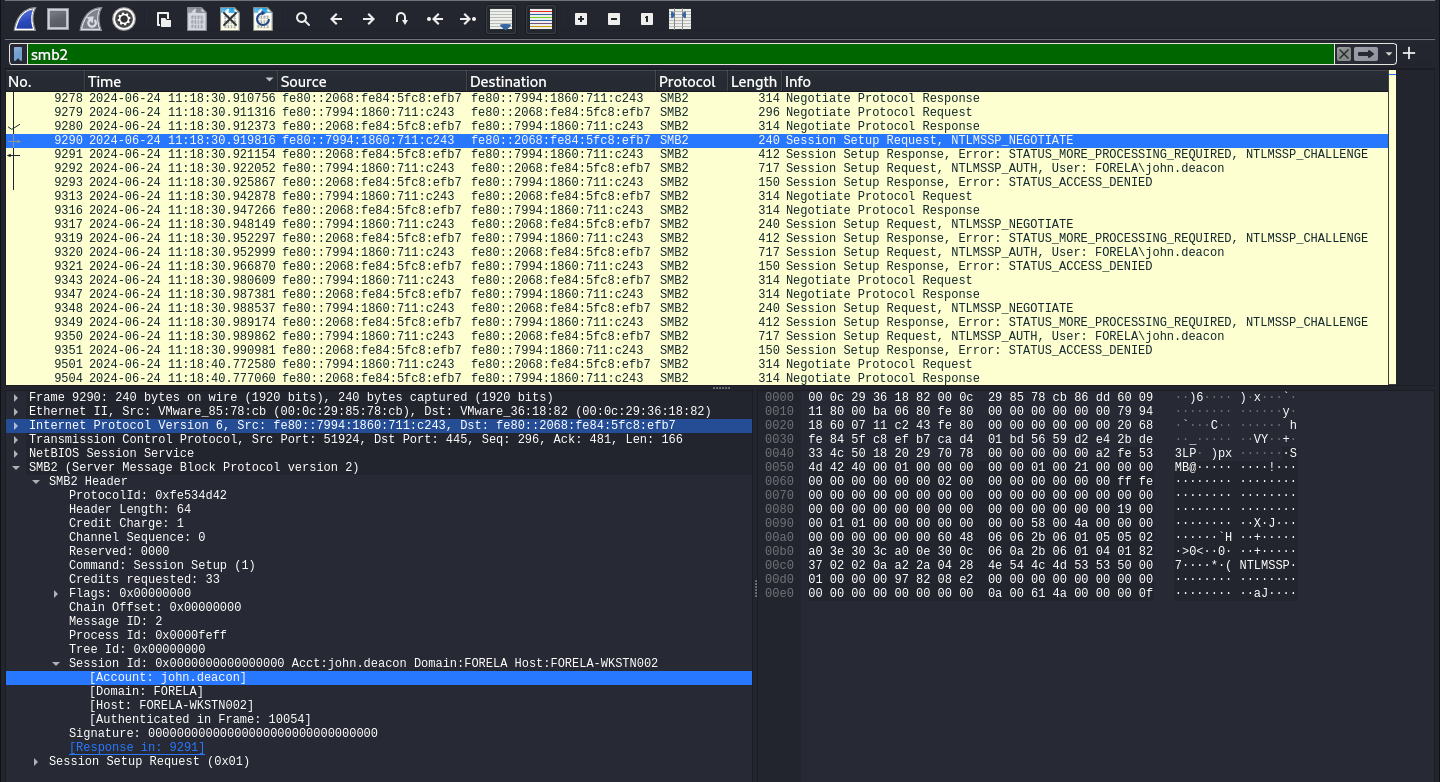Viewport: 1440px width, 782px height.
Task: Select packet 9278 in the packet list
Action: coord(697,99)
